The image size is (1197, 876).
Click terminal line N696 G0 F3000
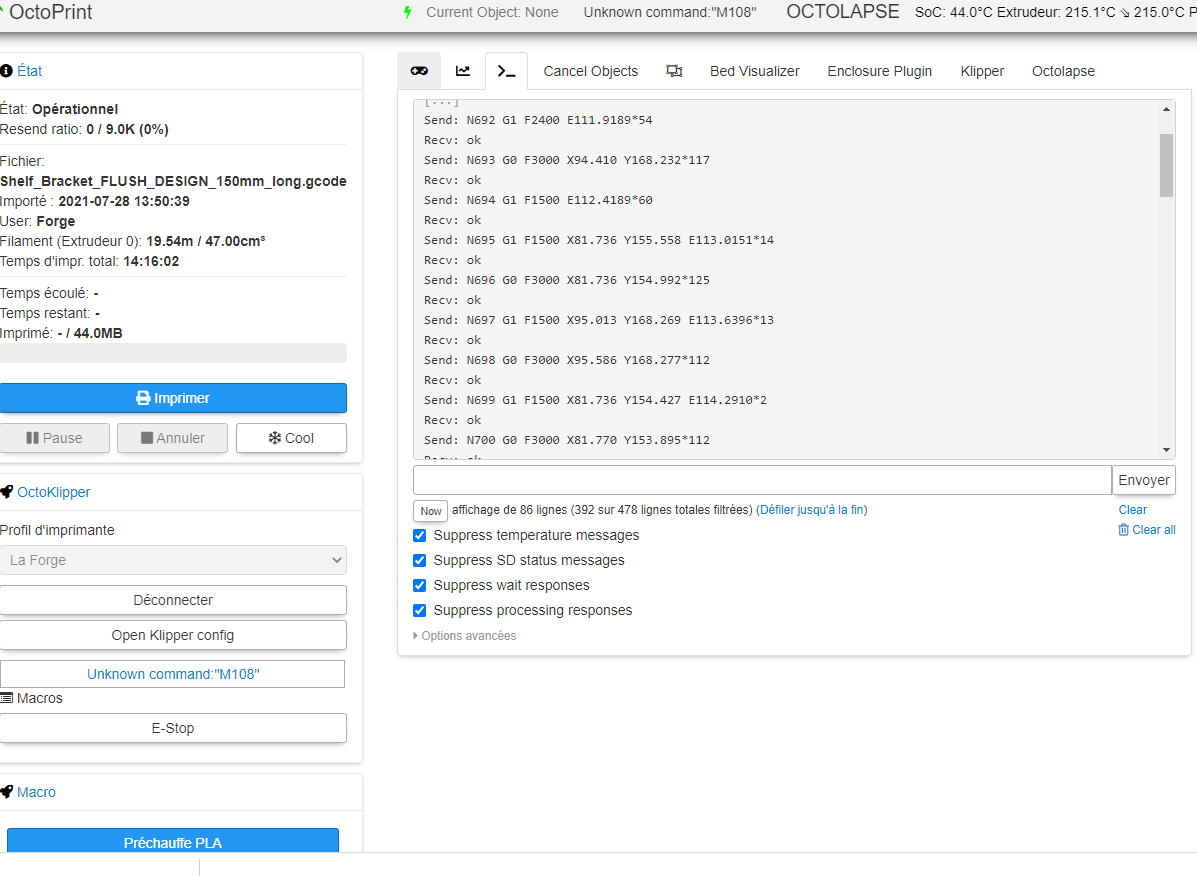(566, 280)
